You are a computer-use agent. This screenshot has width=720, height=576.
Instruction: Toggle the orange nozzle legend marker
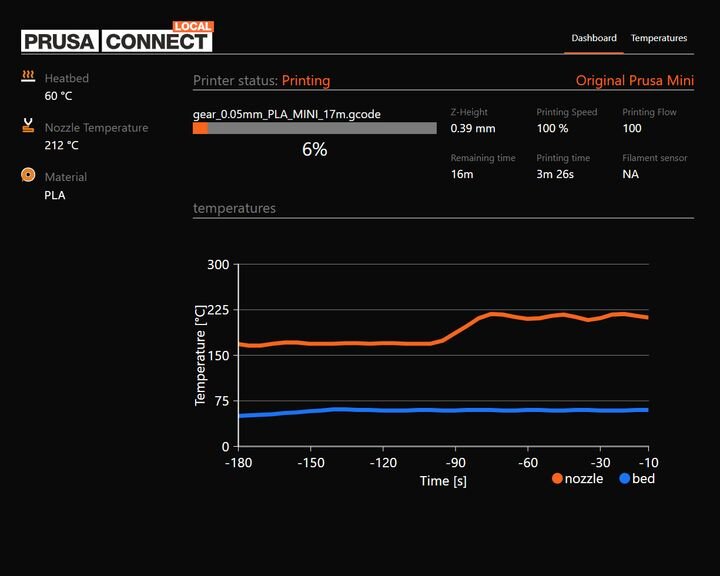click(557, 479)
